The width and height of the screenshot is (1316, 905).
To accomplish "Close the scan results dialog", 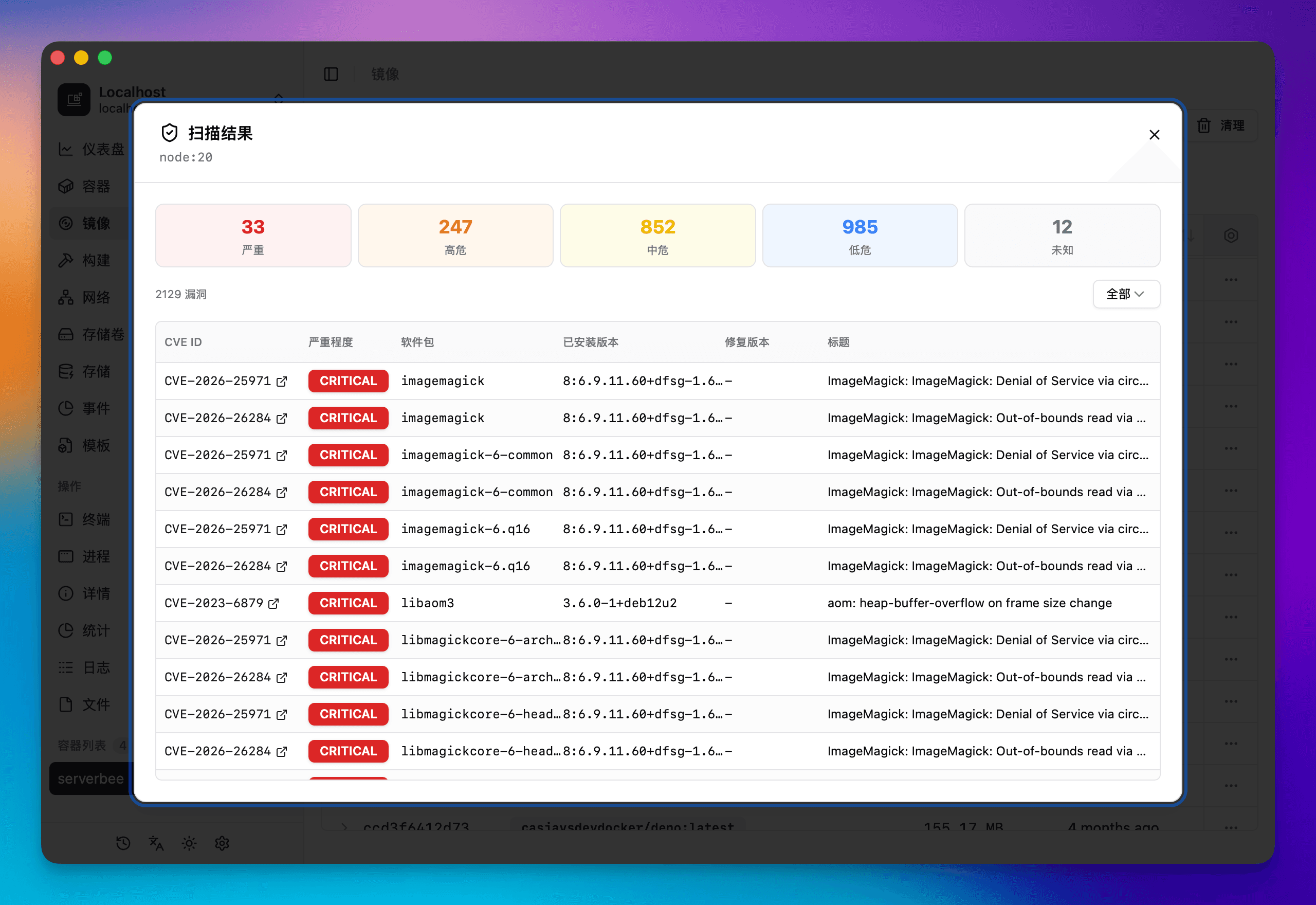I will [1154, 135].
